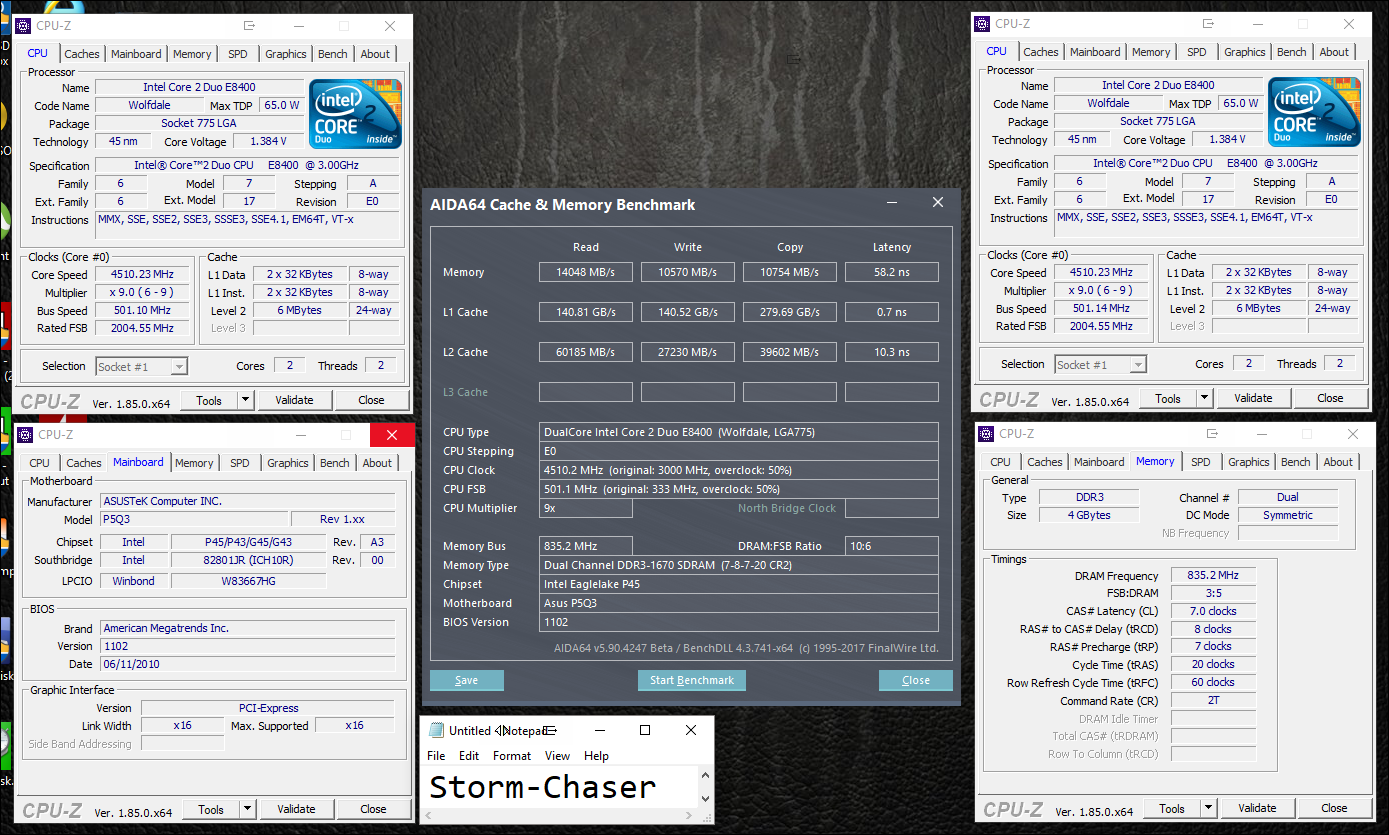This screenshot has width=1389, height=835.
Task: Click bottom Close button in top-right CPU-Z window
Action: click(1330, 398)
